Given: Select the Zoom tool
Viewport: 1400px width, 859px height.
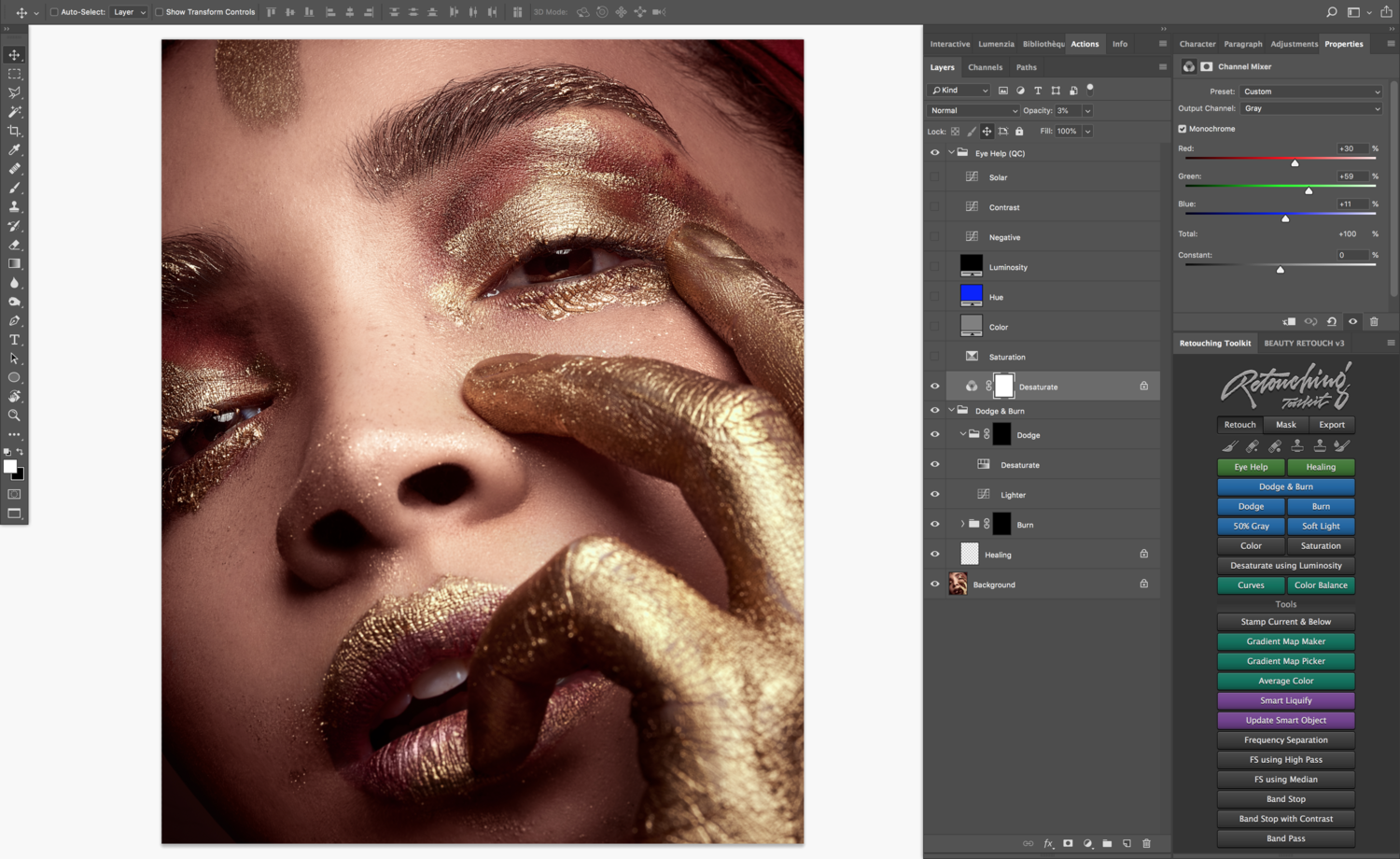Looking at the screenshot, I should pos(14,415).
